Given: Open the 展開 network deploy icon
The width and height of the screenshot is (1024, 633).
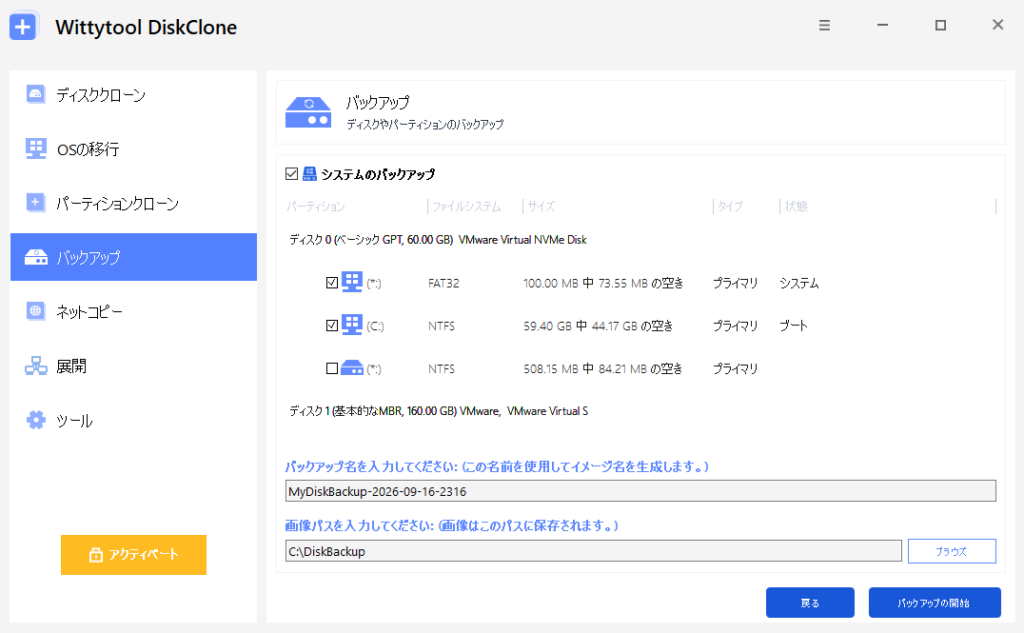Looking at the screenshot, I should coord(35,366).
